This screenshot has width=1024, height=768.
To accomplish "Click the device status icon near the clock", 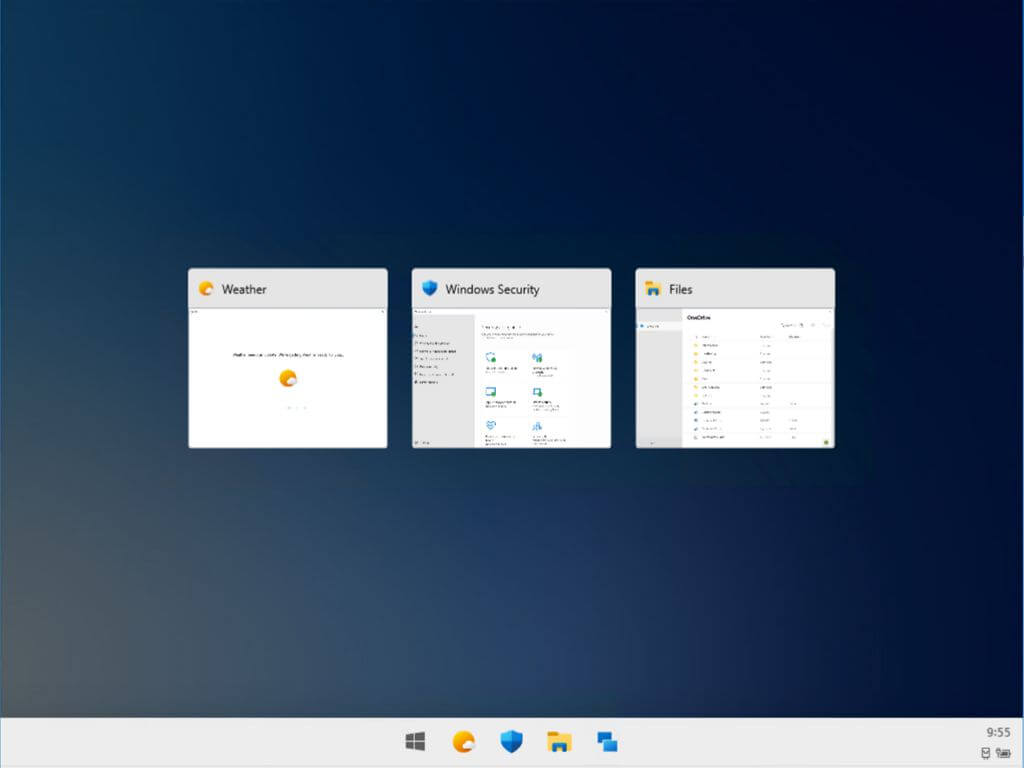I will tap(986, 754).
